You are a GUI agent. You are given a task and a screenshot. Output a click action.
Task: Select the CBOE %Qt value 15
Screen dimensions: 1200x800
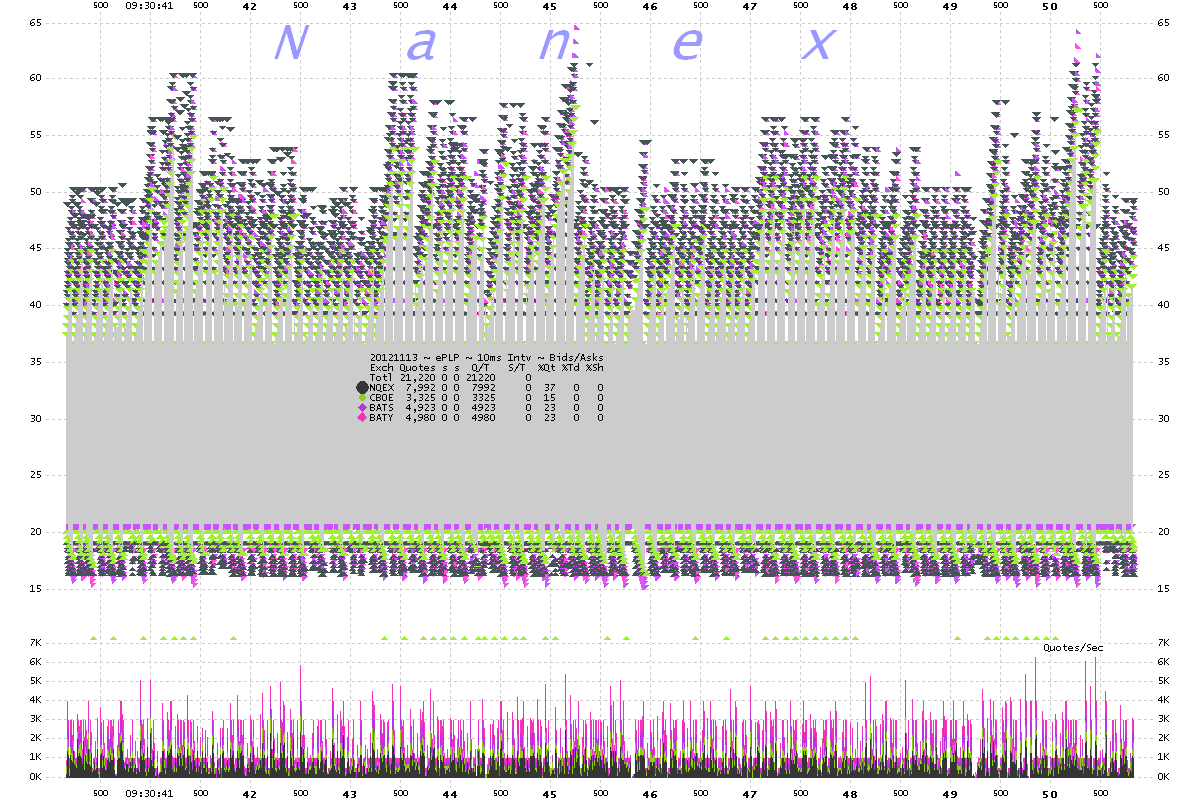549,397
